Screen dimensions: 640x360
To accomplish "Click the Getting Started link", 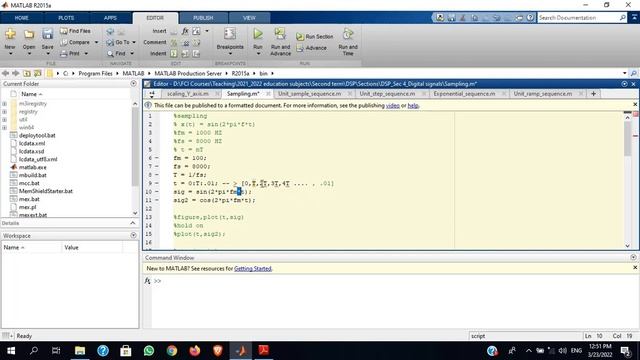I will [x=253, y=269].
